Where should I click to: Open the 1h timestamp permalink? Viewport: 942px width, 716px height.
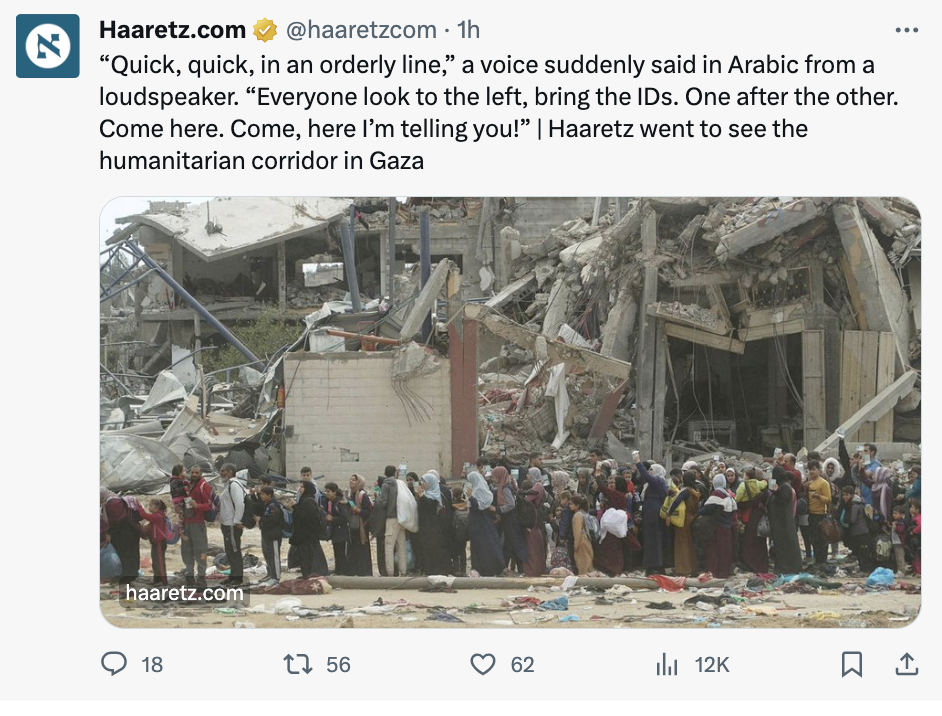(468, 29)
